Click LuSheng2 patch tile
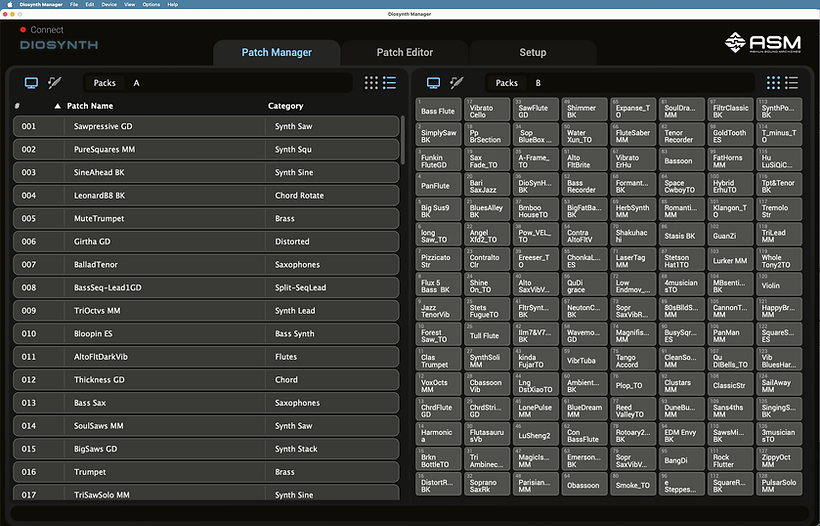The width and height of the screenshot is (820, 526). coord(536,434)
